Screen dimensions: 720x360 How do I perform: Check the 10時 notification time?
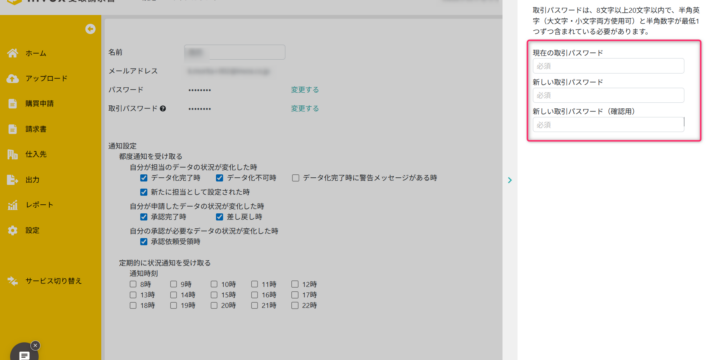coord(214,284)
